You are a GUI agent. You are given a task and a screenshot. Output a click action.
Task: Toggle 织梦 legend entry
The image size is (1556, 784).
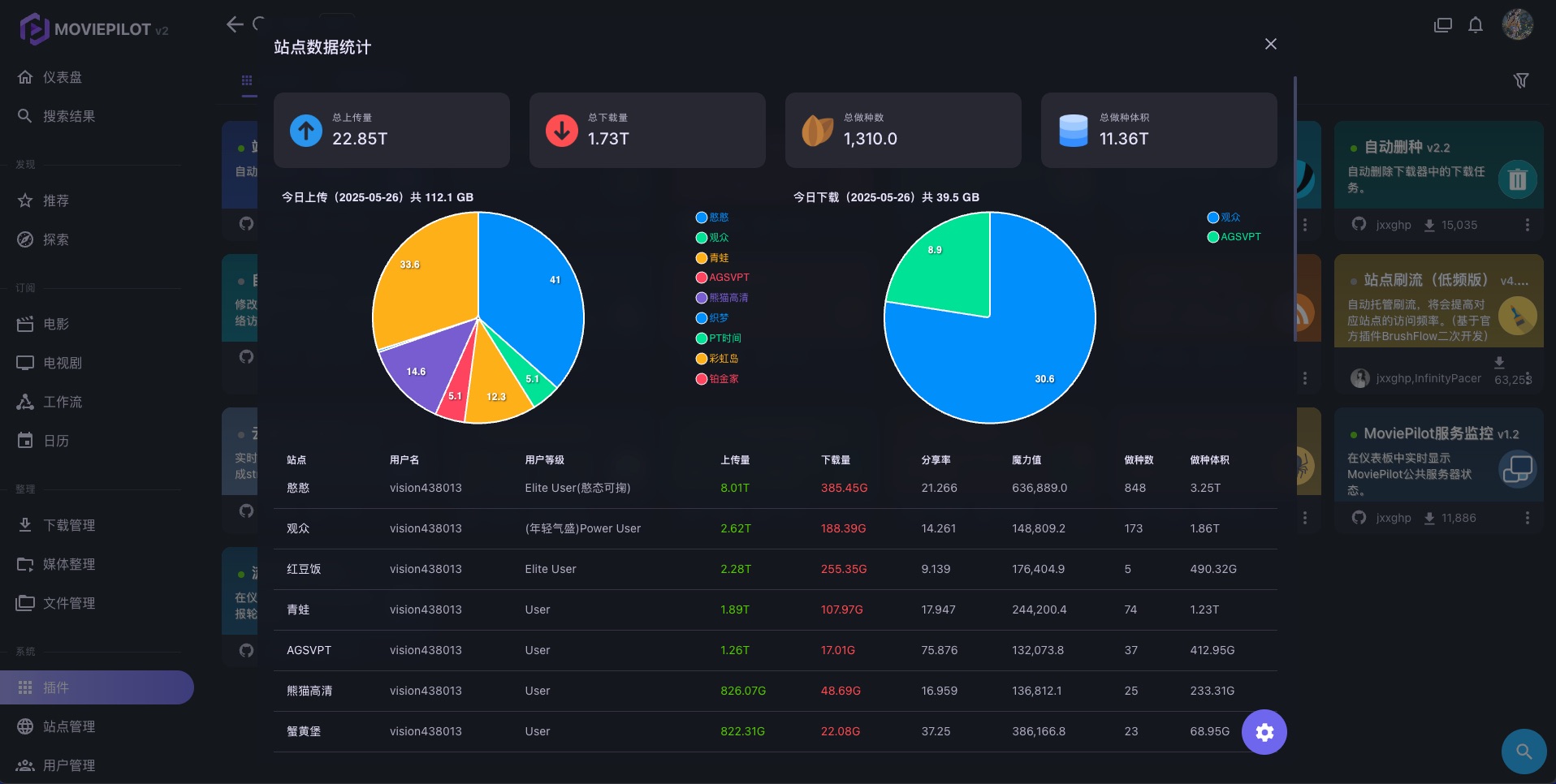712,318
